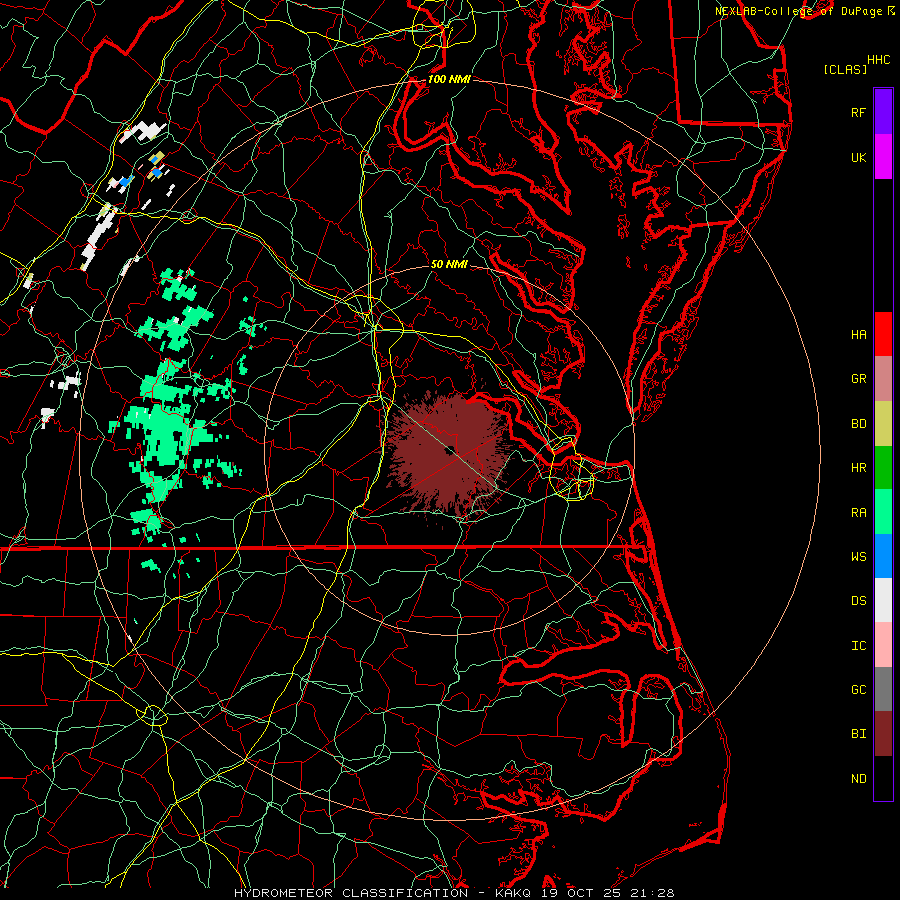Select the BD yellow legend color block
The width and height of the screenshot is (900, 900).
point(883,424)
